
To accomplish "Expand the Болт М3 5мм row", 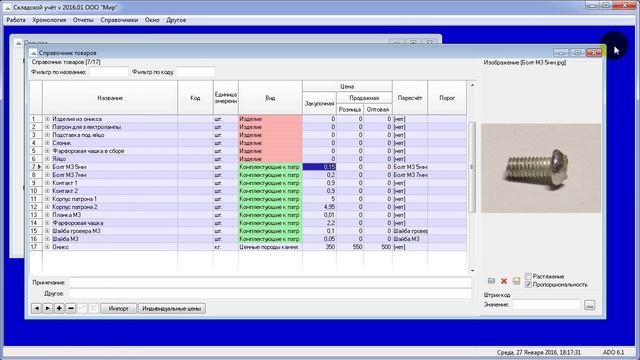I will point(47,167).
